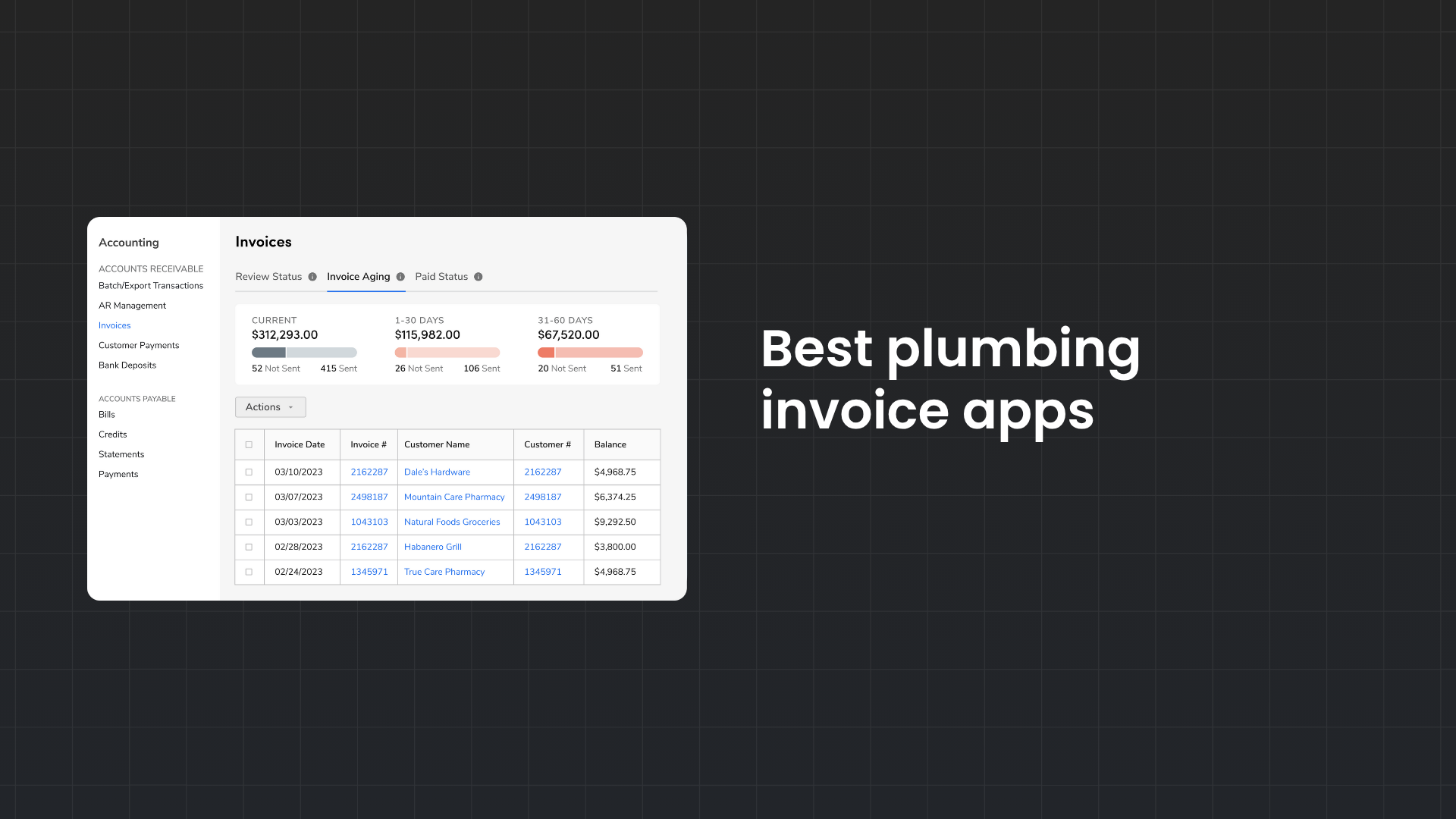Viewport: 1456px width, 819px height.
Task: Check the box for Dale's Hardware invoice
Action: click(x=249, y=472)
